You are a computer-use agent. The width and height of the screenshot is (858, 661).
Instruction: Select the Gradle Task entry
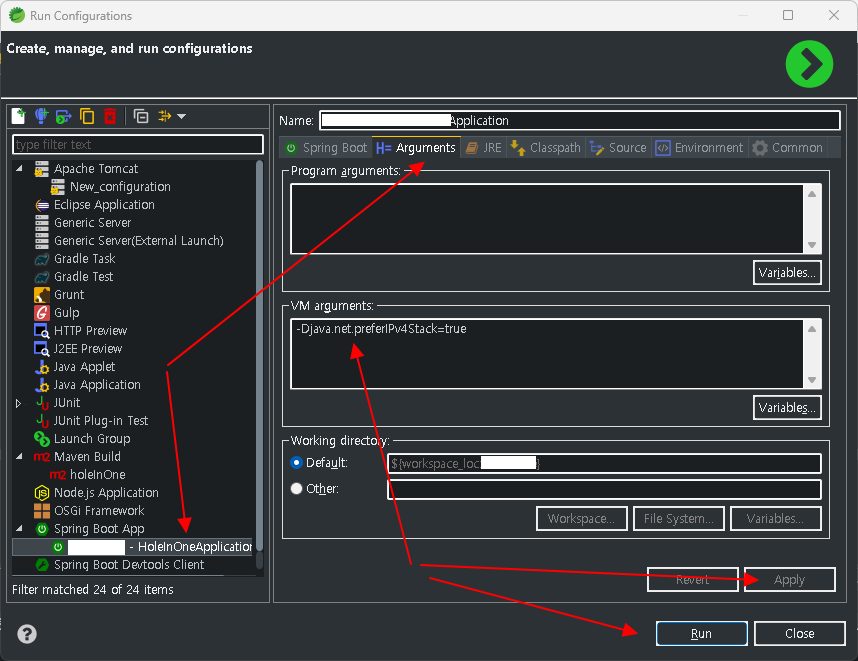click(x=84, y=259)
